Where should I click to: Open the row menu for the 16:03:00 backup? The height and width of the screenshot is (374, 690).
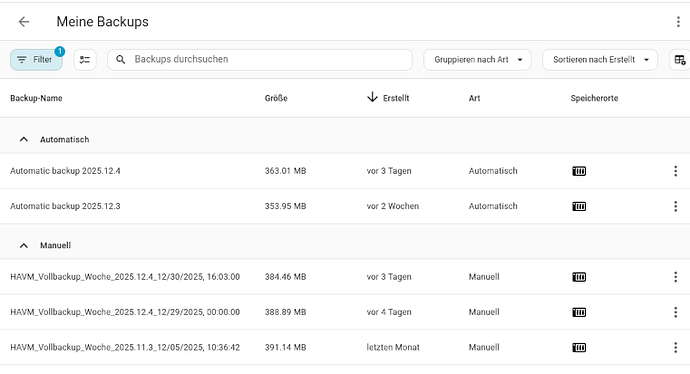pyautogui.click(x=675, y=277)
